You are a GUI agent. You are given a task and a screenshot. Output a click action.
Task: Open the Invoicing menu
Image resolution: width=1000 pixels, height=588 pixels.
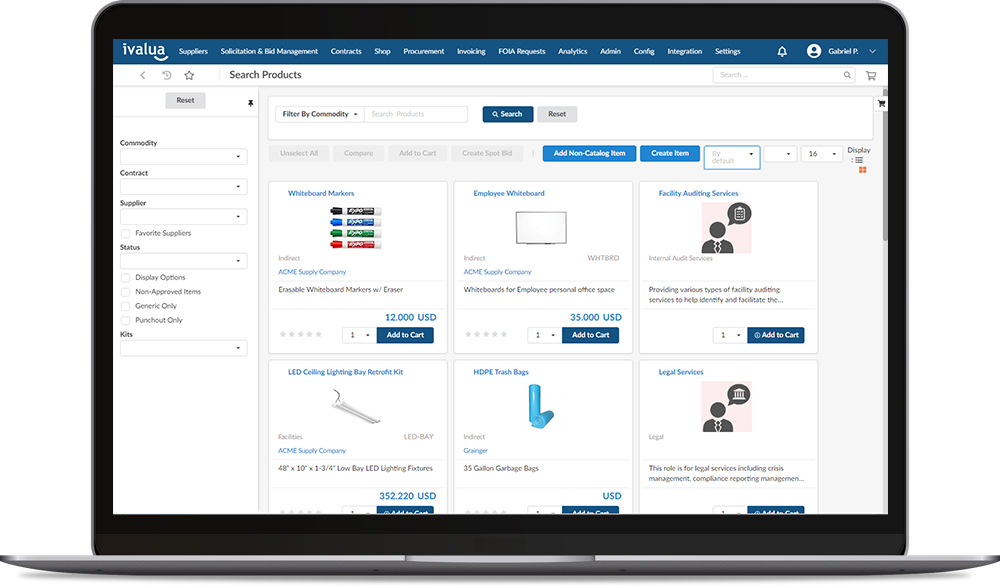[x=471, y=52]
